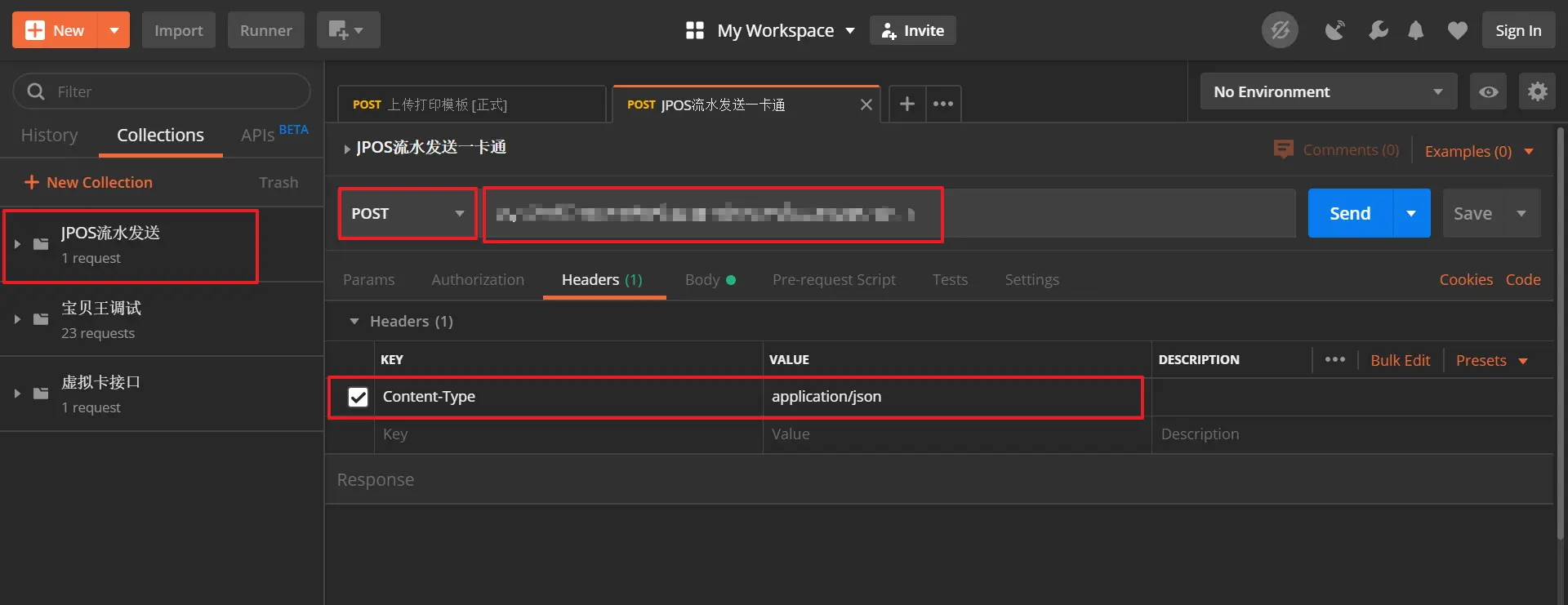Open the notifications bell
Viewport: 1568px width, 605px height.
[1416, 30]
